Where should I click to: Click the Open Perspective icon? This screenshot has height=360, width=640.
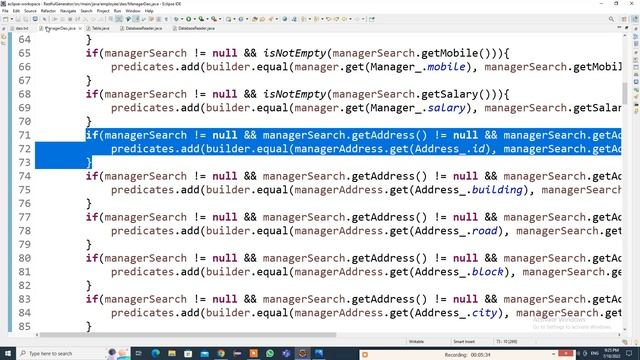(624, 19)
